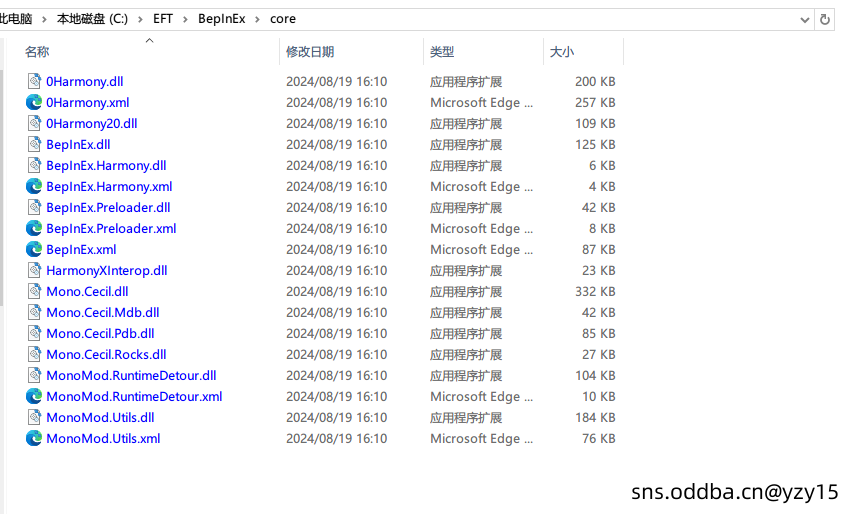Expand the chevron after 本地磁盘 (C:)
The height and width of the screenshot is (514, 846).
pos(140,19)
